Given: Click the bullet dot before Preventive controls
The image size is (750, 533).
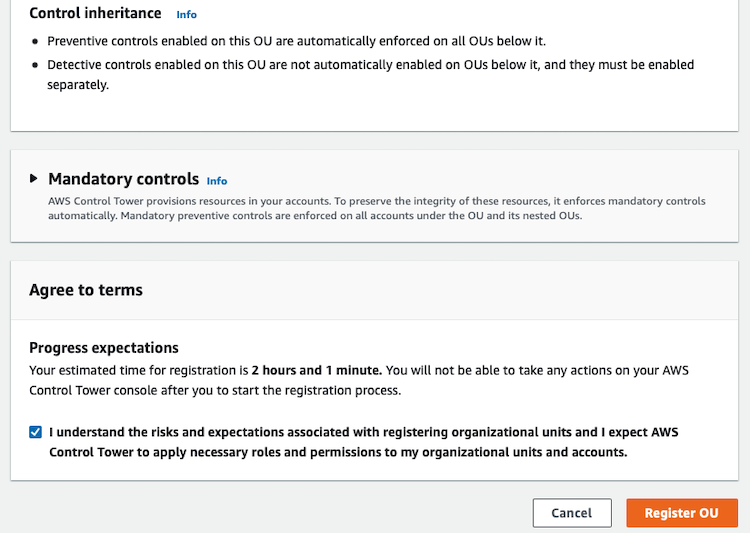Looking at the screenshot, I should click(35, 42).
